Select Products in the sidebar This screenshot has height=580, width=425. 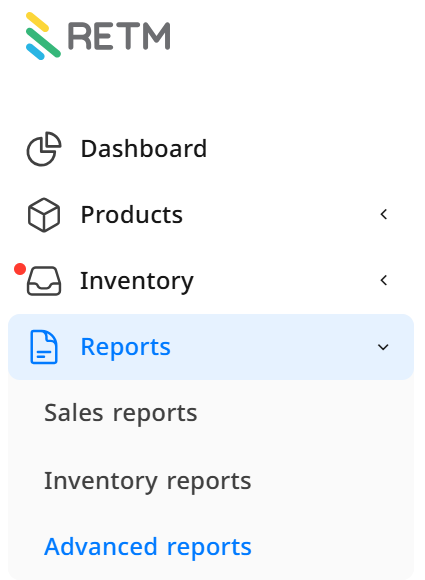pos(211,215)
